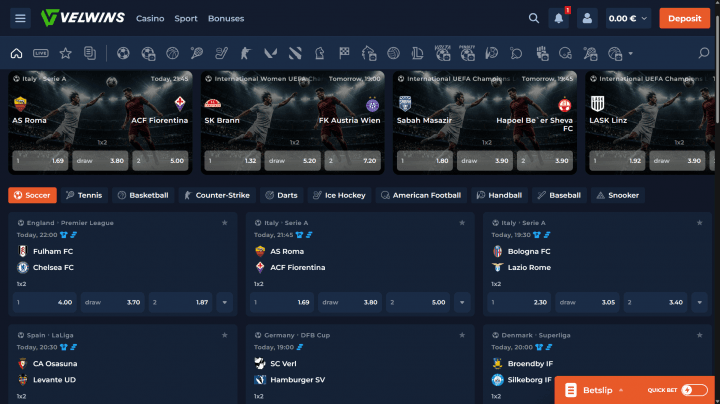
Task: Select the Tennis tab
Action: (x=84, y=195)
